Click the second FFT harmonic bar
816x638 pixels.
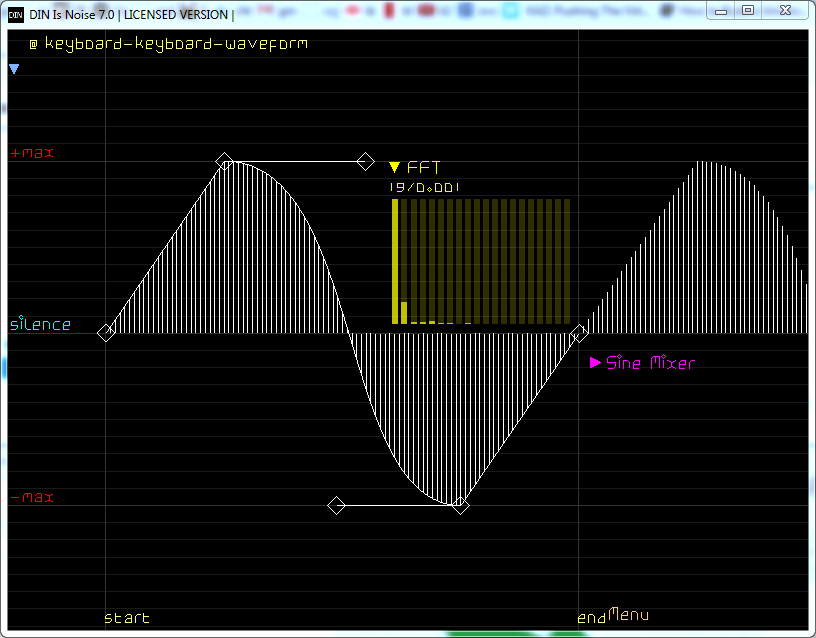tap(404, 312)
